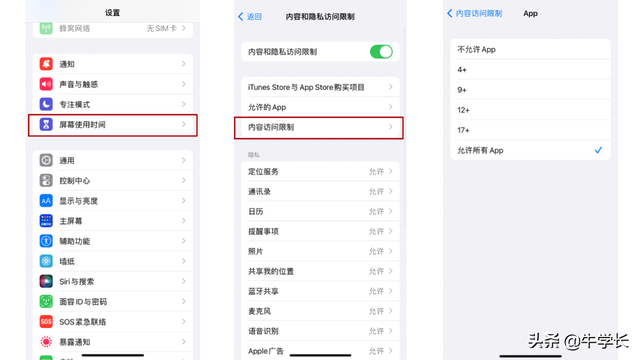Tap the 通用 gear icon
The image size is (640, 360).
46,160
